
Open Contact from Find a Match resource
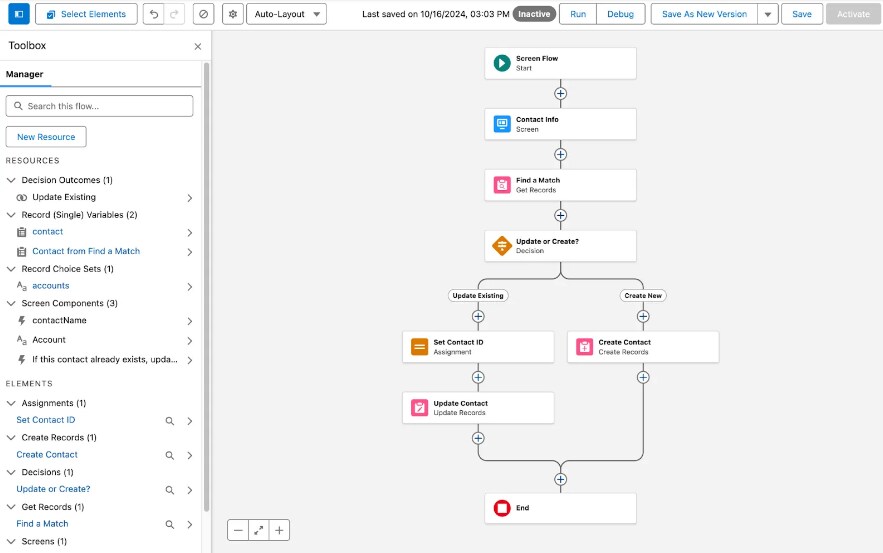point(86,251)
